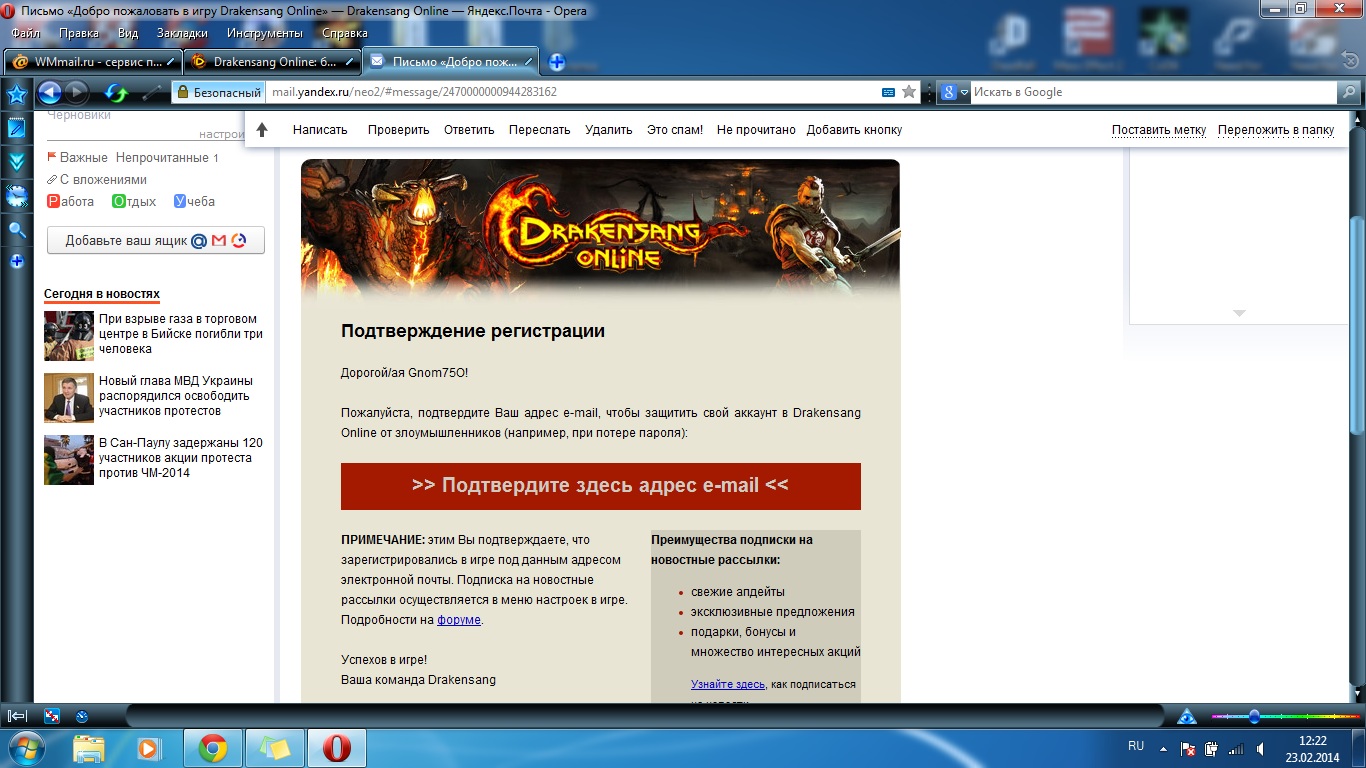The width and height of the screenshot is (1366, 768).
Task: Click the Добавьте ваш ящик button
Action: [156, 241]
